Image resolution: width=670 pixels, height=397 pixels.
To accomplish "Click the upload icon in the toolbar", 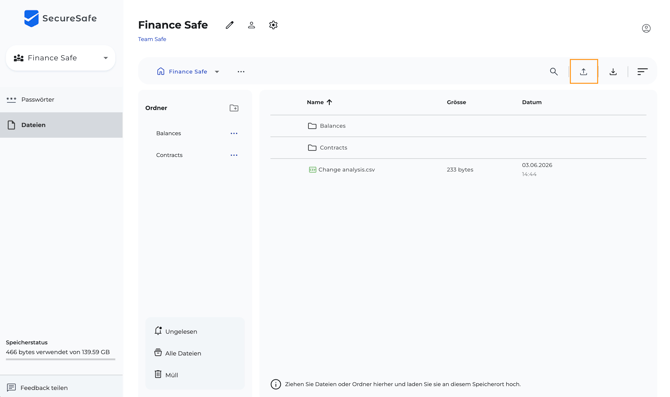I will 583,72.
